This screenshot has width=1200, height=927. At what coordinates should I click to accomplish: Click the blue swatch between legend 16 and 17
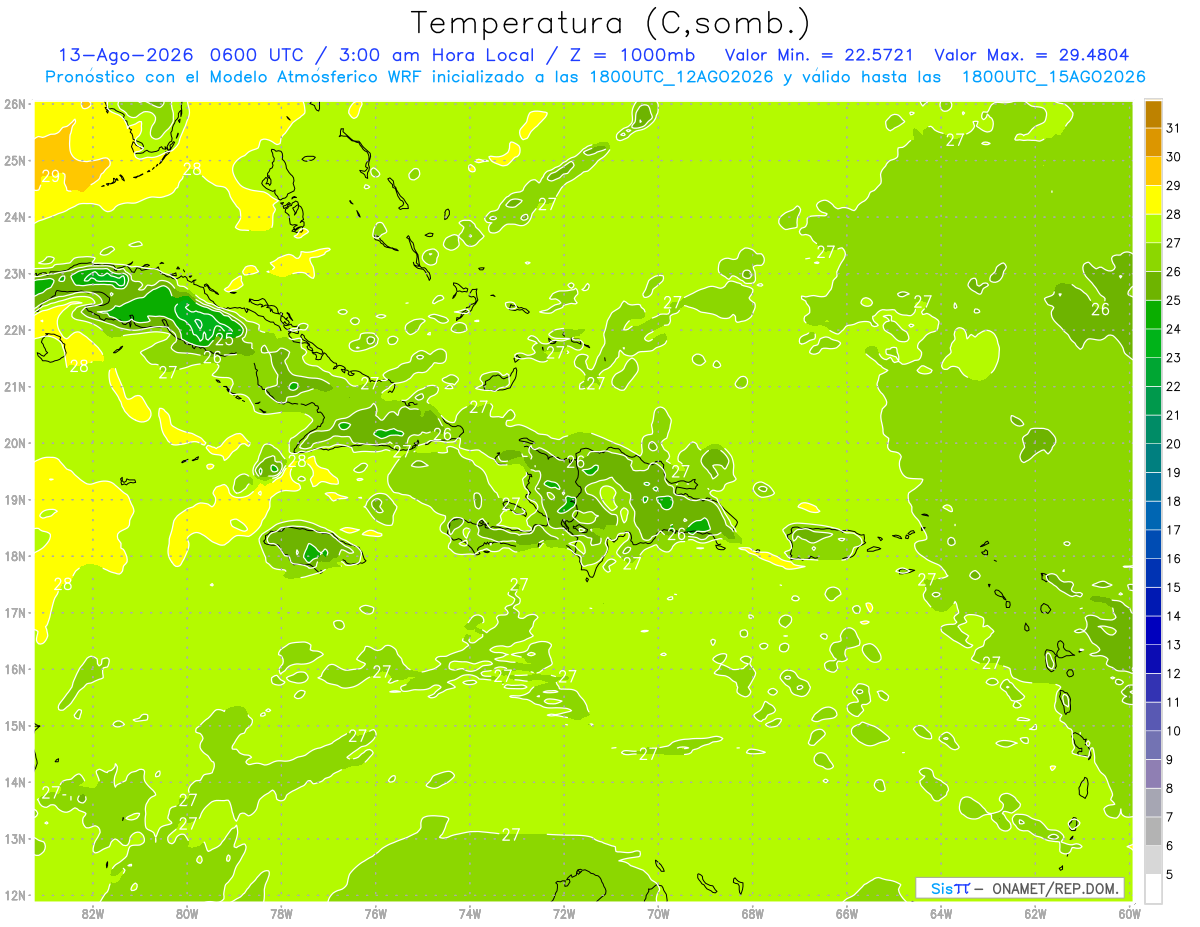tap(1153, 544)
